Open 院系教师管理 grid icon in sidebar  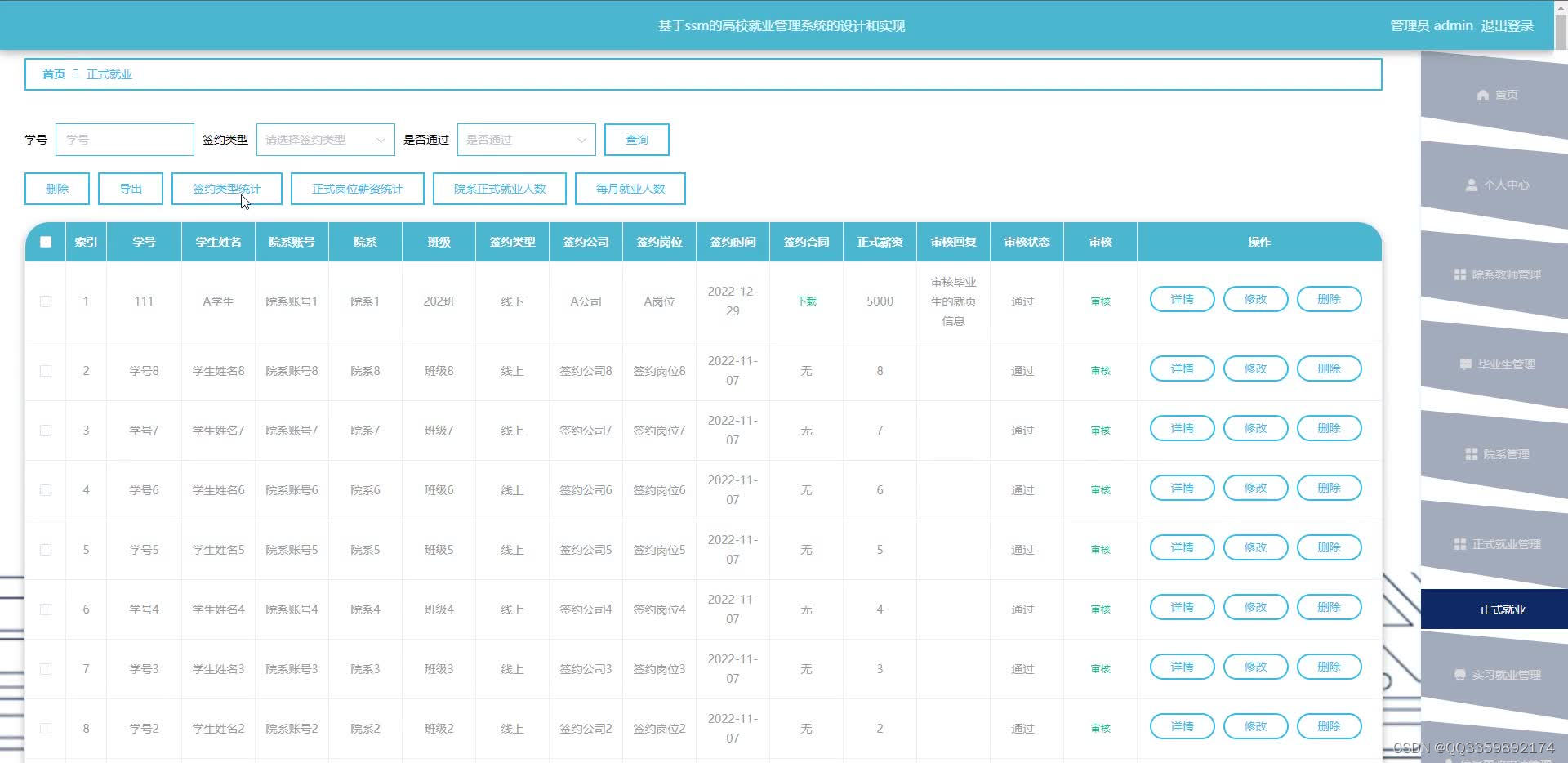click(x=1459, y=275)
